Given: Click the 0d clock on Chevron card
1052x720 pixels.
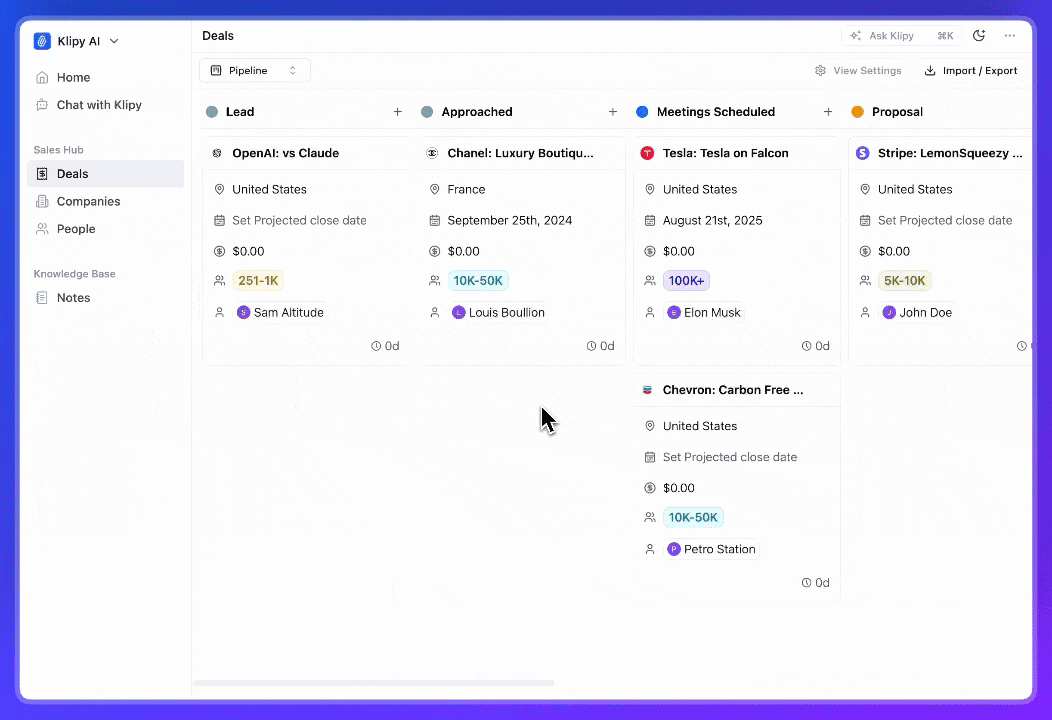Looking at the screenshot, I should [815, 583].
